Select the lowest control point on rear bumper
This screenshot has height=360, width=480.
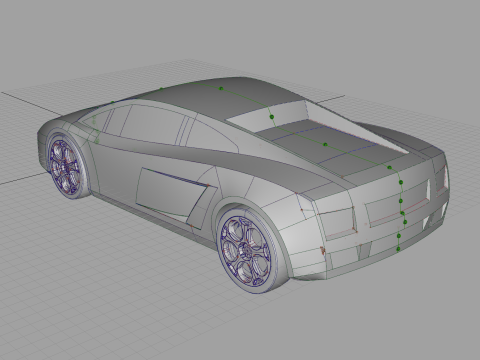398,249
